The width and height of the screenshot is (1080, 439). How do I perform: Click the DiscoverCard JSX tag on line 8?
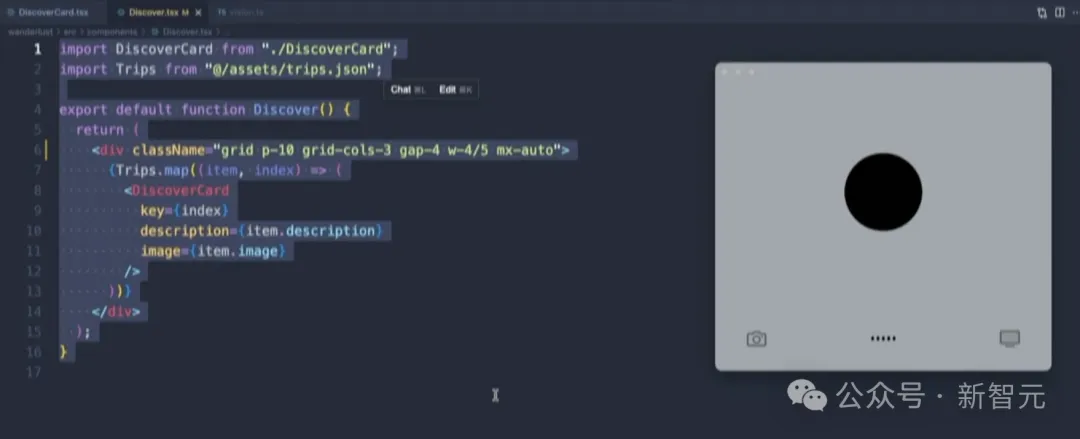pyautogui.click(x=180, y=190)
